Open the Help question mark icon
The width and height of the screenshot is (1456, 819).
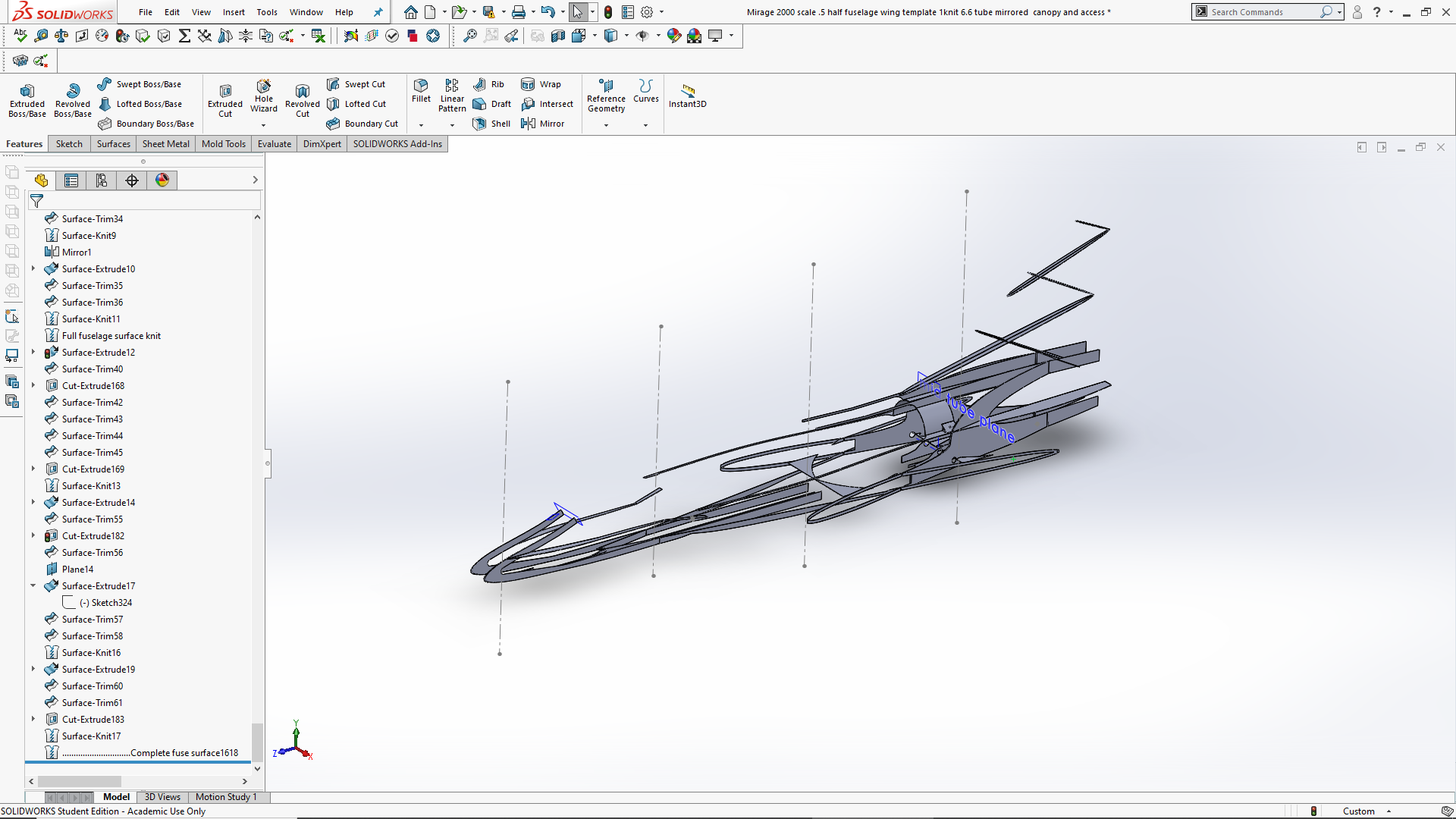pos(1376,12)
